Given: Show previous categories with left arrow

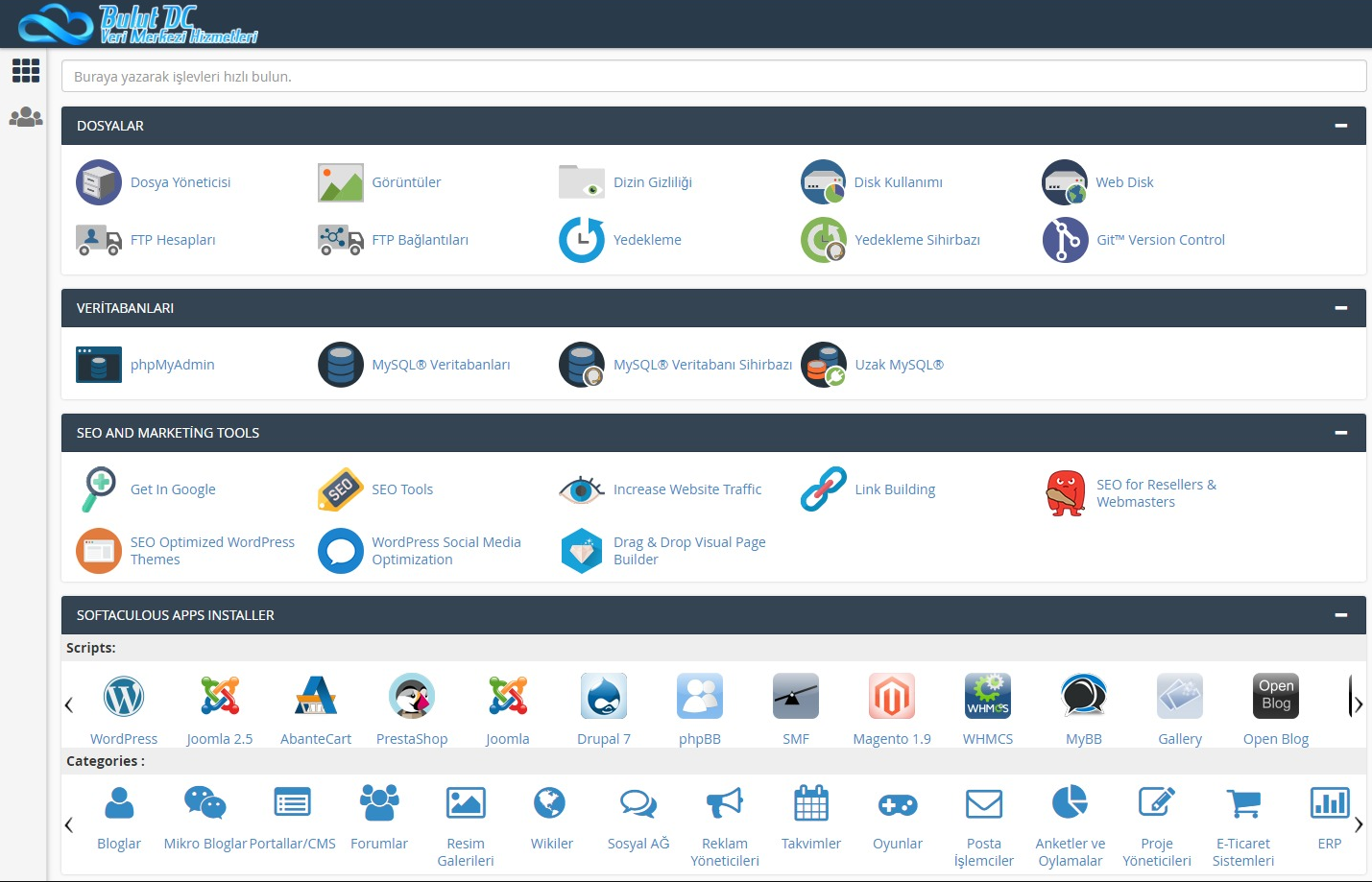Looking at the screenshot, I should 68,825.
